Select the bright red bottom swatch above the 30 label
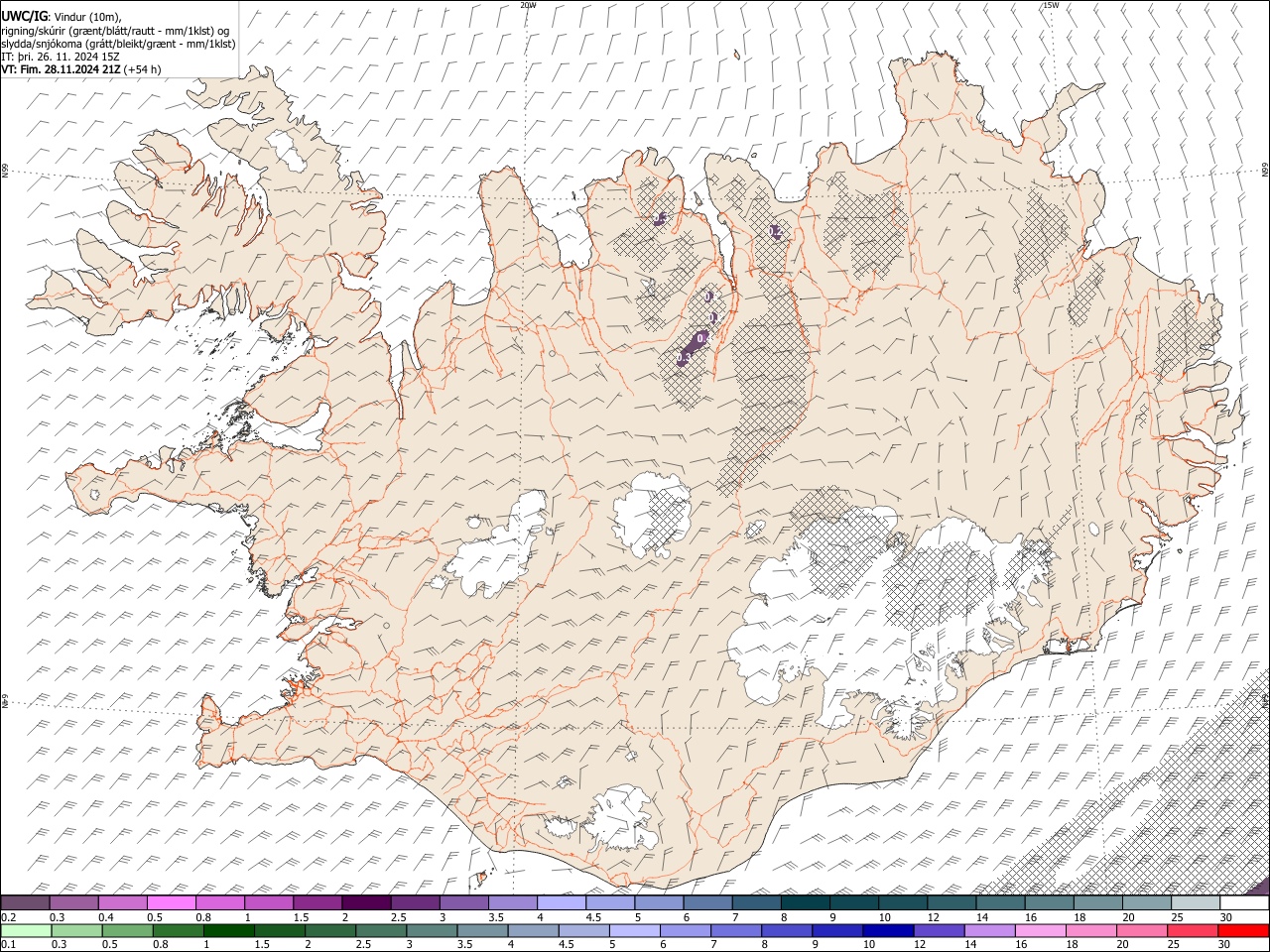The width and height of the screenshot is (1270, 952). [x=1244, y=930]
